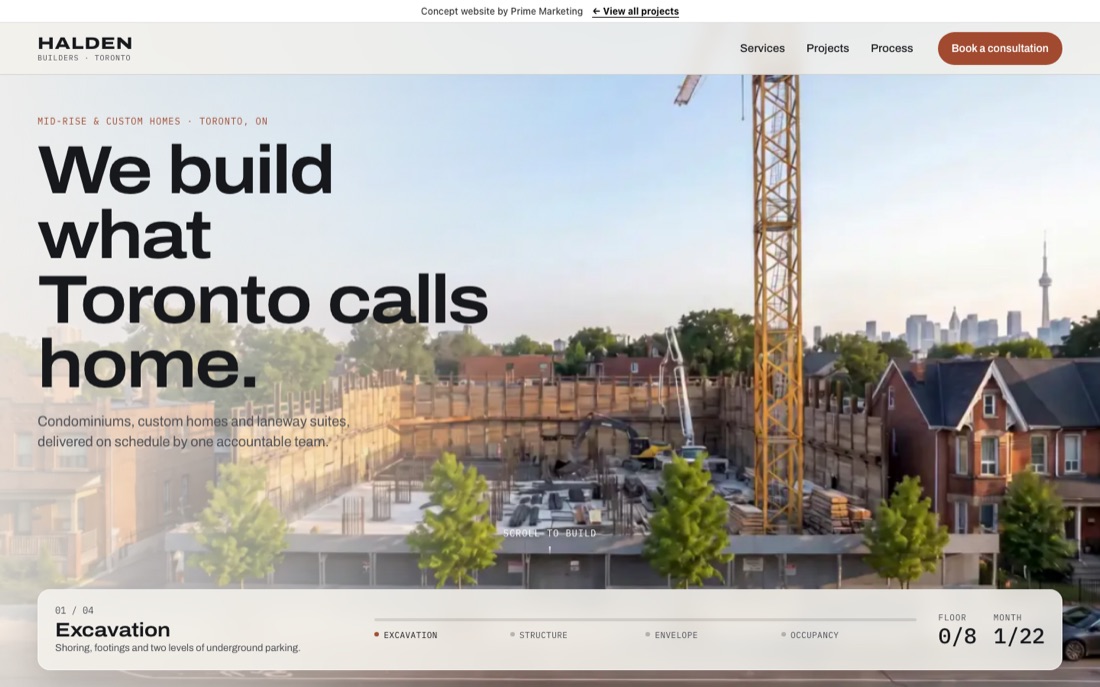The height and width of the screenshot is (687, 1100).
Task: Follow the View all projects link
Action: point(636,11)
